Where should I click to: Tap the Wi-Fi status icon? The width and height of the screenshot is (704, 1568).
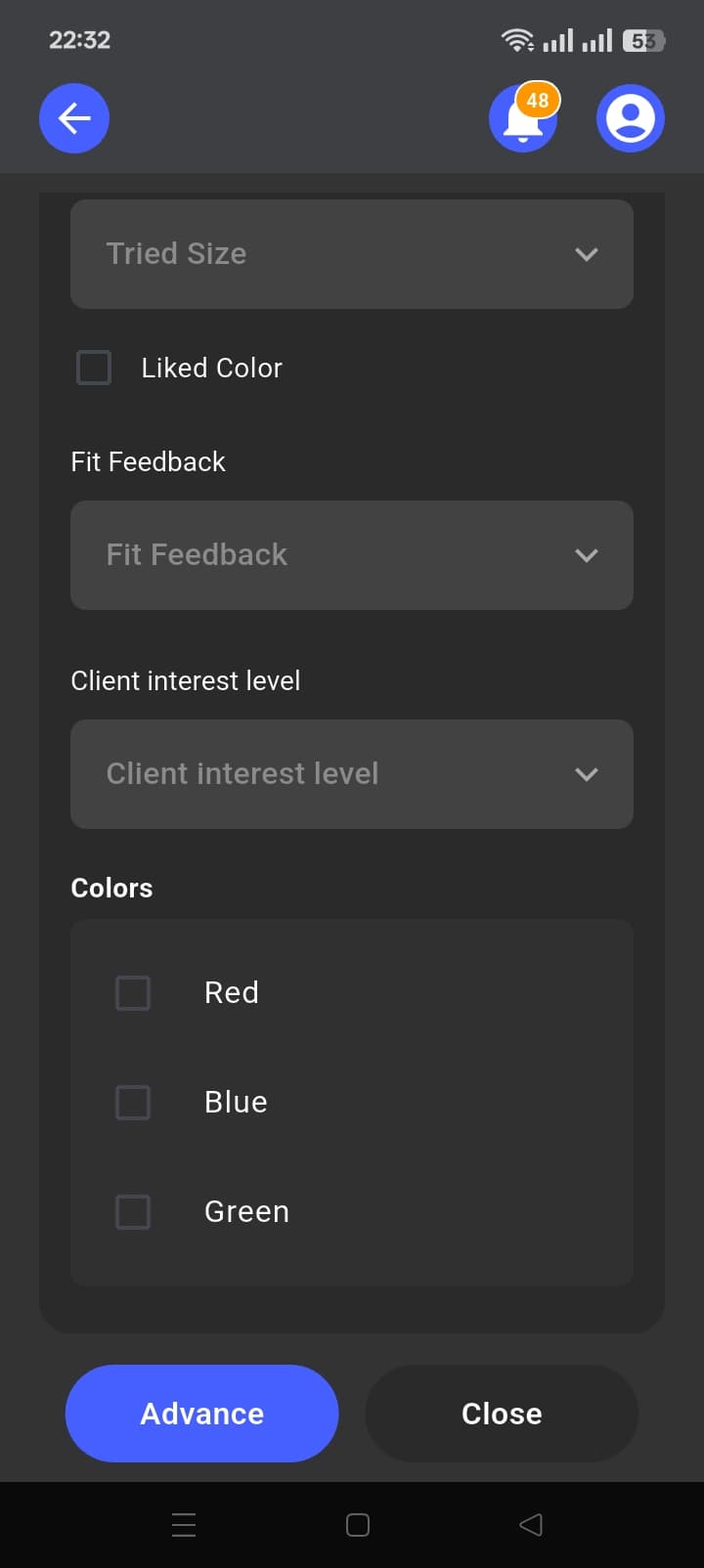coord(516,39)
